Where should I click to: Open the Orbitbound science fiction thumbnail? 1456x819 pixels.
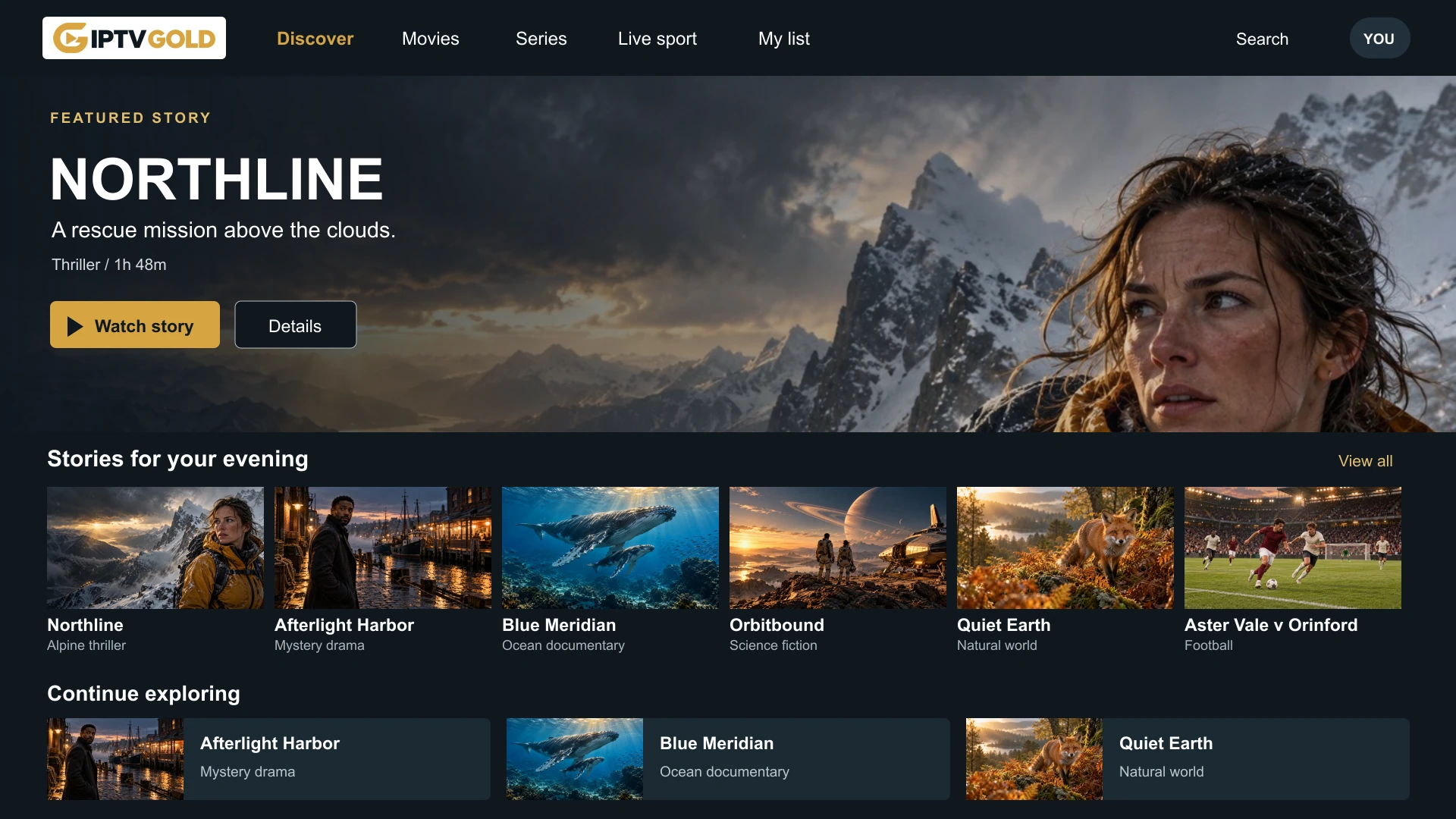838,548
